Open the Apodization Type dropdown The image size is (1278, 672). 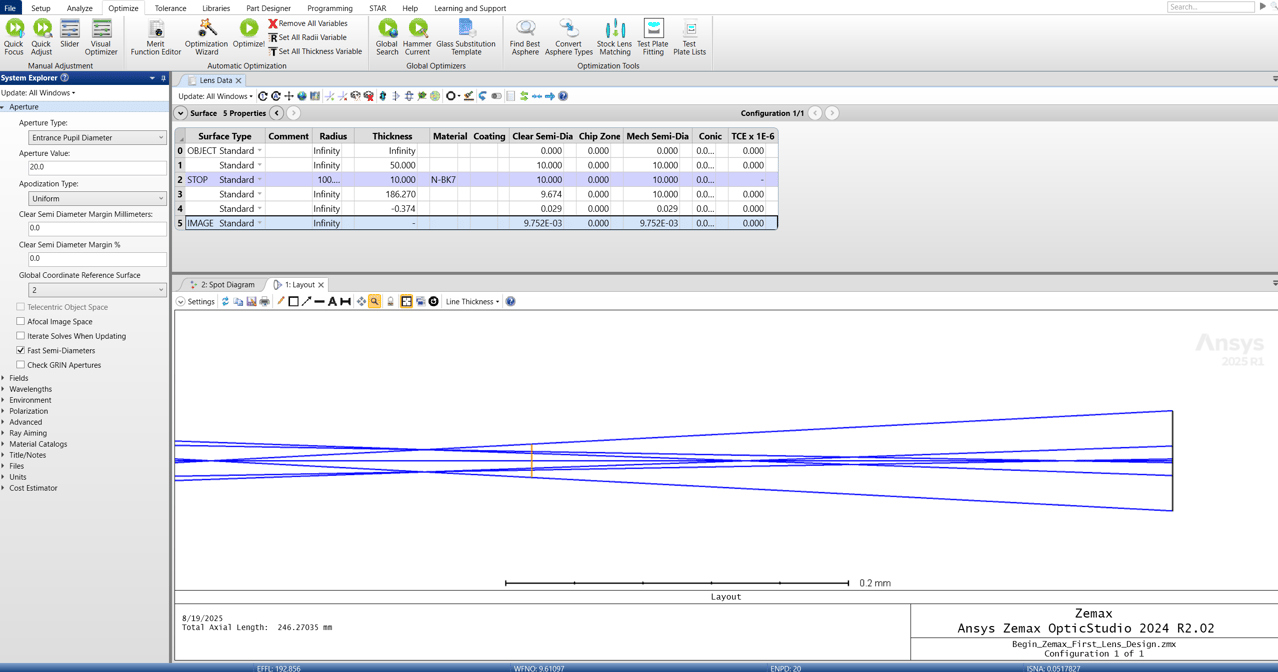click(x=97, y=199)
